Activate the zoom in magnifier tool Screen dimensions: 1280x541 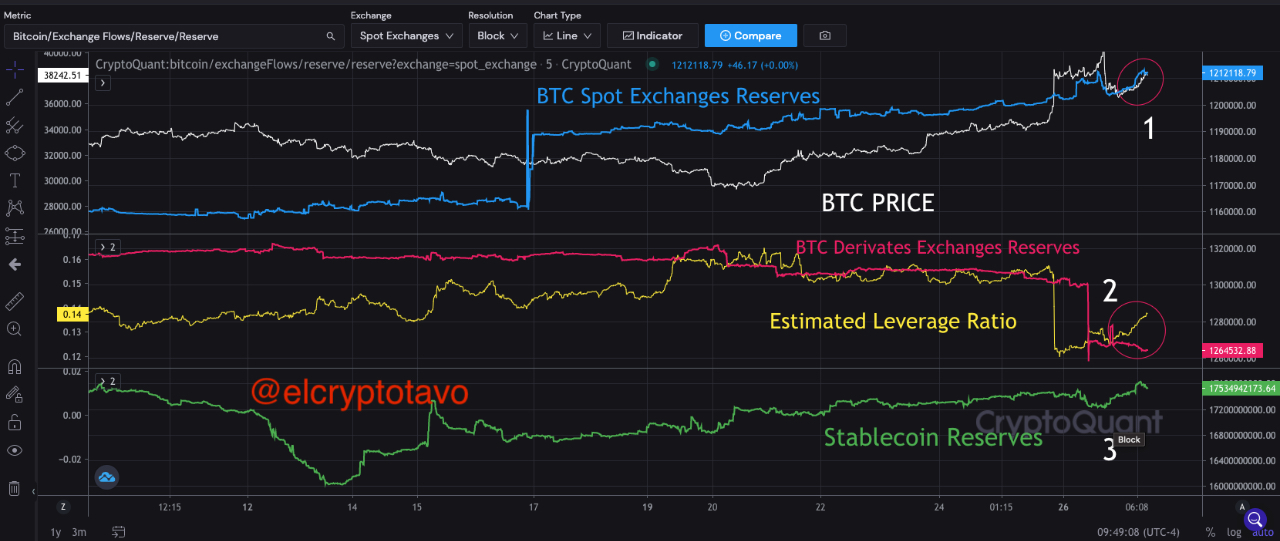pos(14,328)
